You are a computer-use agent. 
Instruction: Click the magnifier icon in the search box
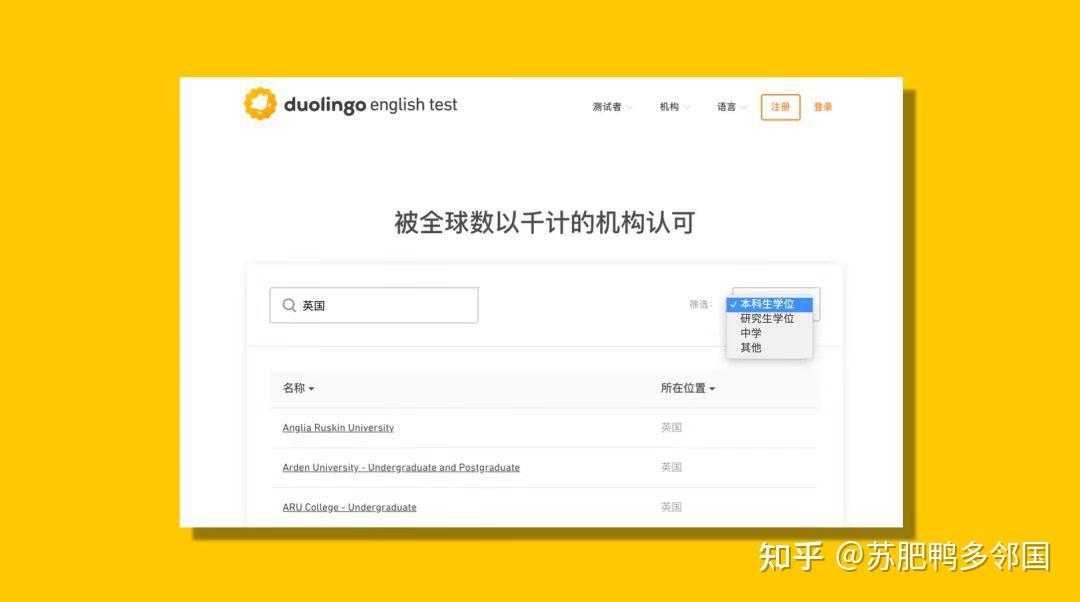click(289, 305)
